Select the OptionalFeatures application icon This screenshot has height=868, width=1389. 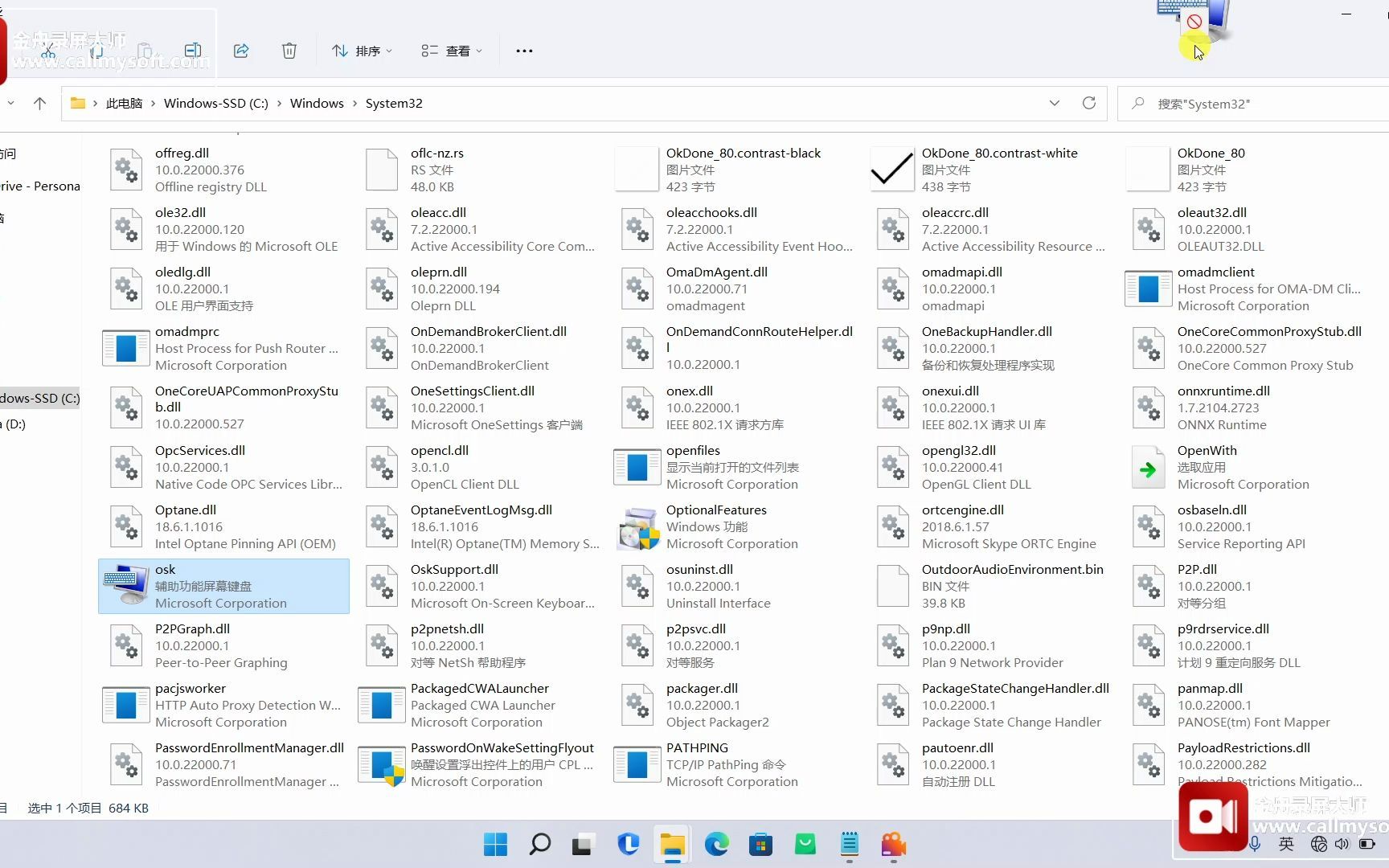(639, 527)
